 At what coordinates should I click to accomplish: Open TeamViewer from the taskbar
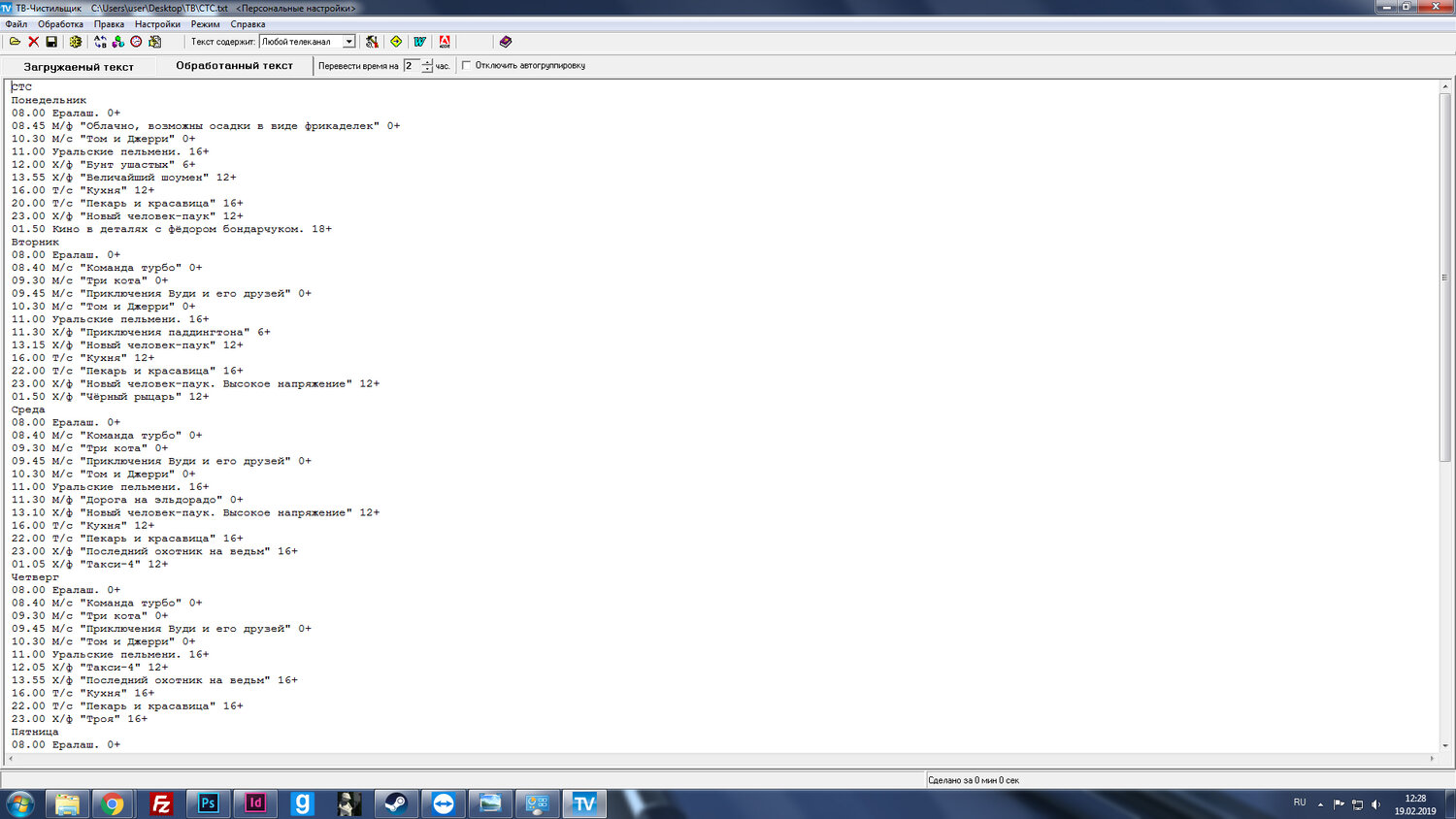(x=443, y=803)
